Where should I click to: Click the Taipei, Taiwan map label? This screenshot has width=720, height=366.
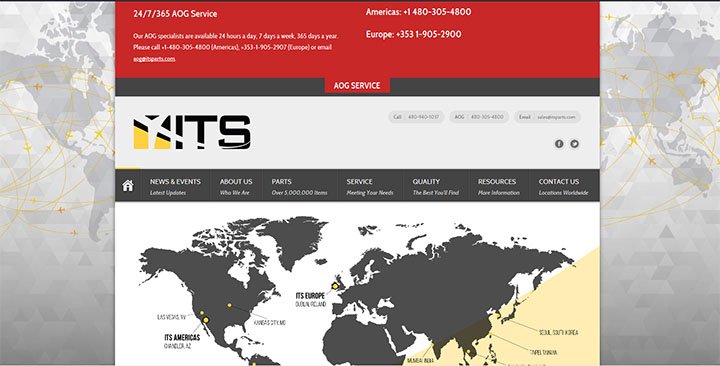click(543, 353)
